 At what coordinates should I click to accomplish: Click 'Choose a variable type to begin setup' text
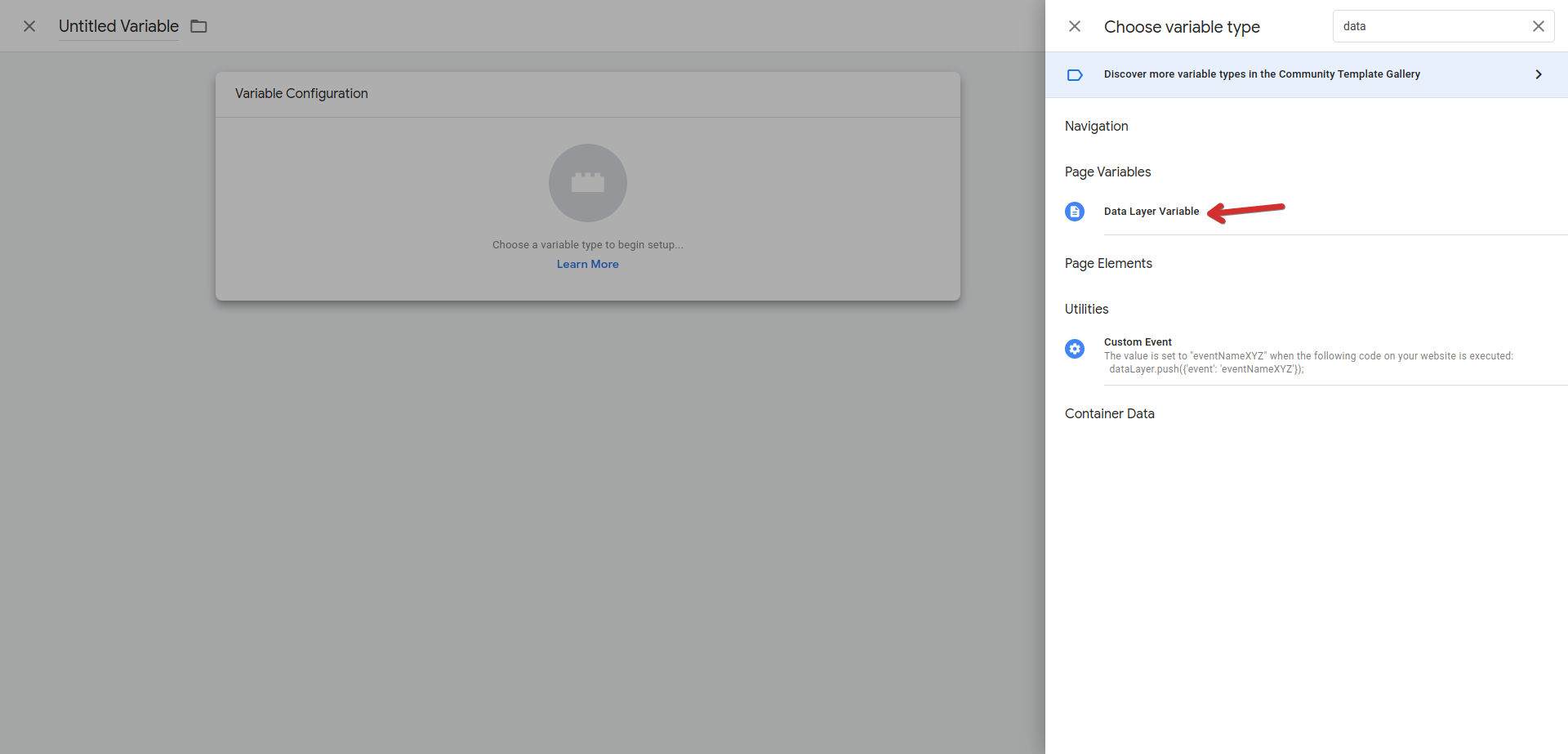(587, 245)
